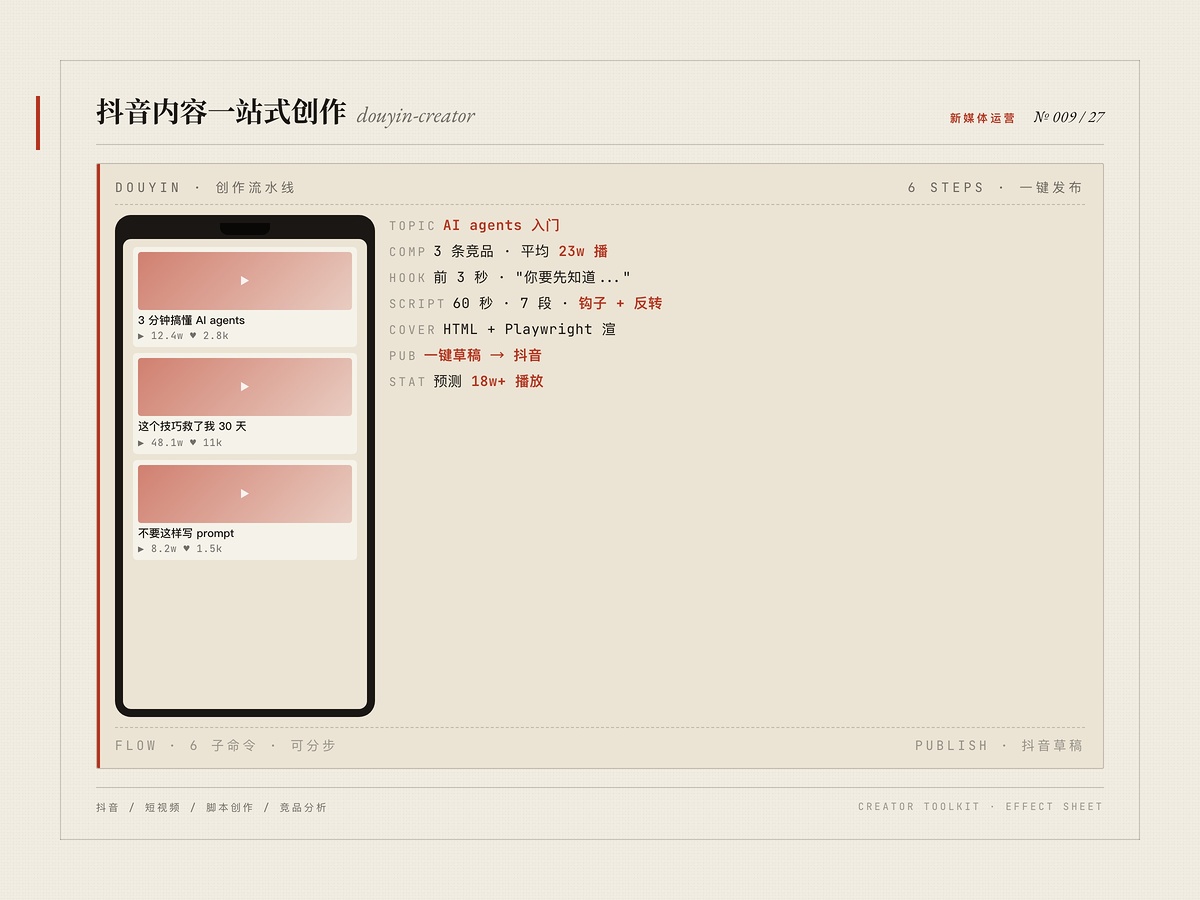Click the small play-count icon beside 48.1w
1200x900 pixels.
141,442
